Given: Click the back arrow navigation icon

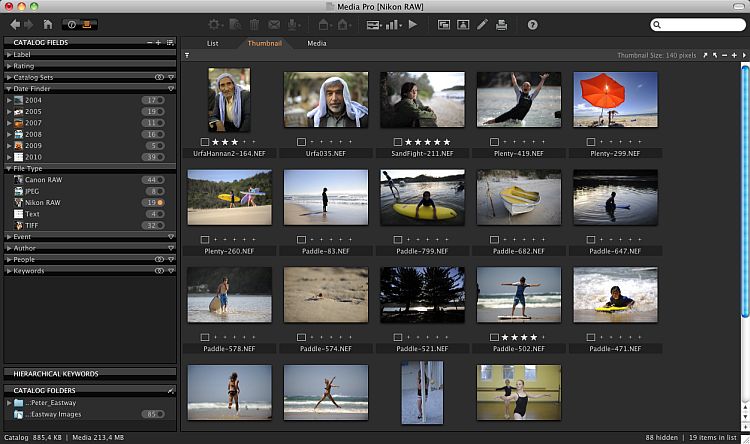Looking at the screenshot, I should pos(15,24).
